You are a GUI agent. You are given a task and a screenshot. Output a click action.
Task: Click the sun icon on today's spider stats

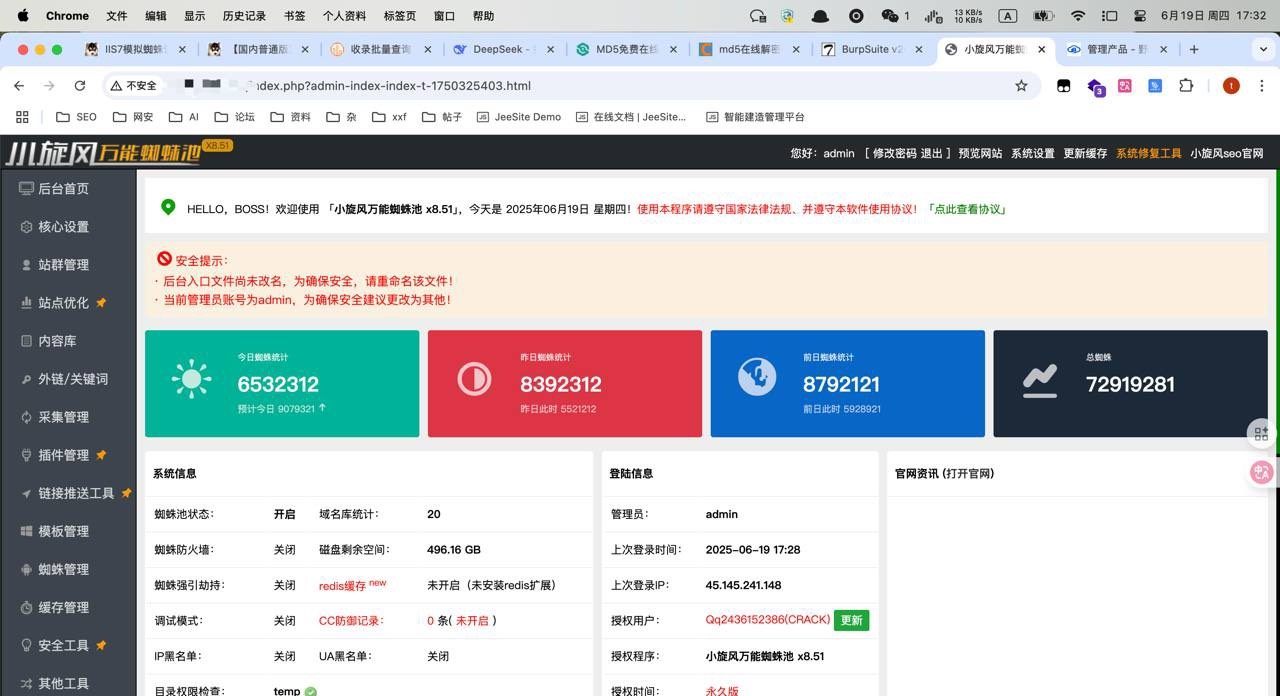coord(191,380)
